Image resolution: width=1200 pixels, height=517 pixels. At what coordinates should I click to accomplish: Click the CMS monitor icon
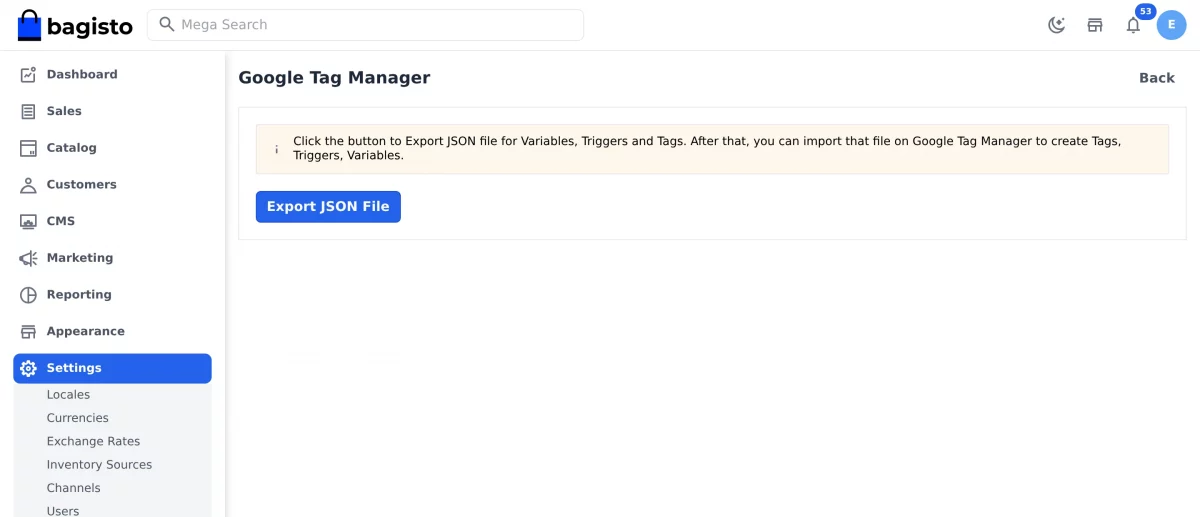click(28, 221)
